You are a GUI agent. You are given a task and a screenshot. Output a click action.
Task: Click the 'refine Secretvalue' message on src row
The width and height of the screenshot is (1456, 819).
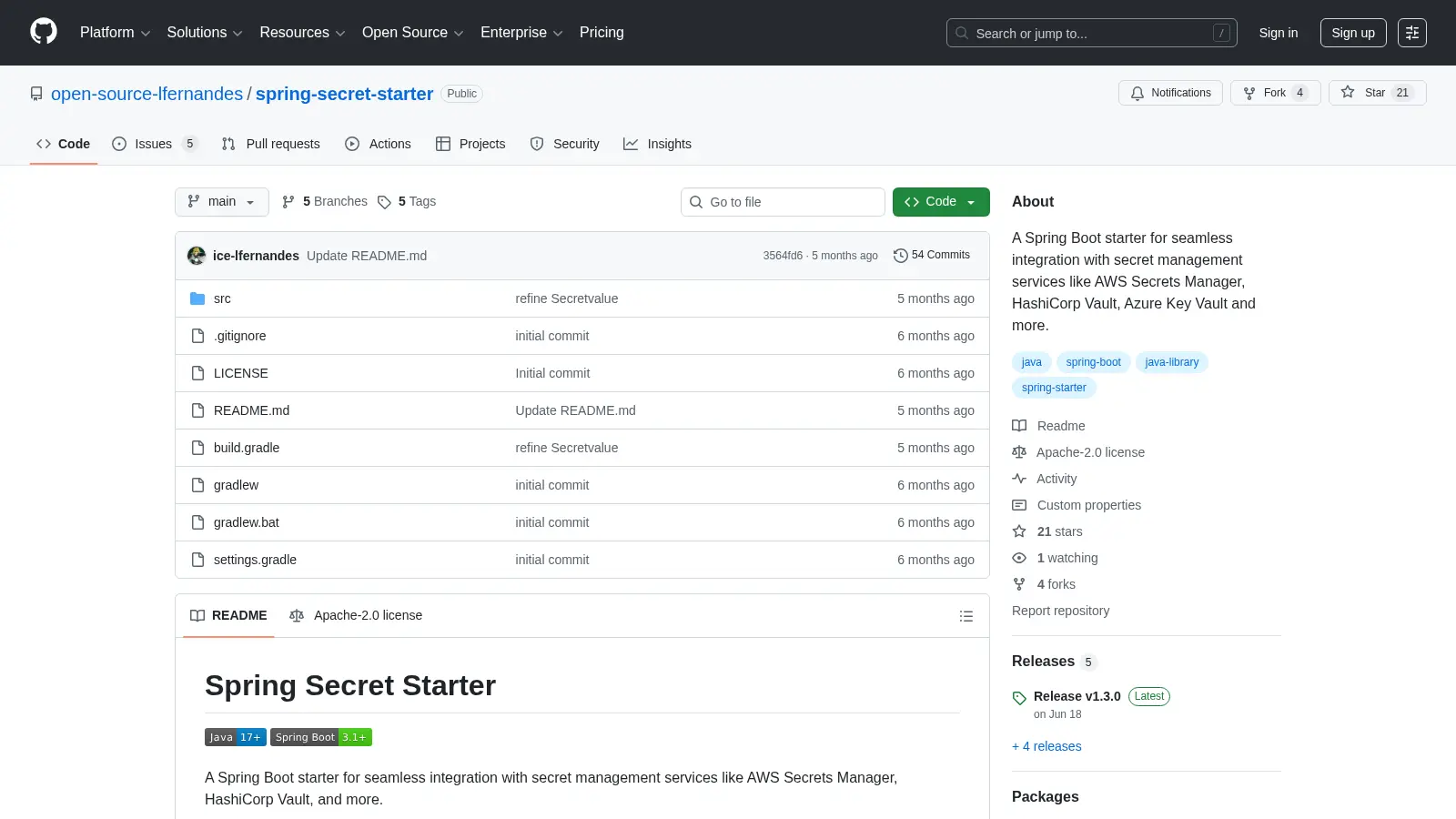(x=567, y=298)
